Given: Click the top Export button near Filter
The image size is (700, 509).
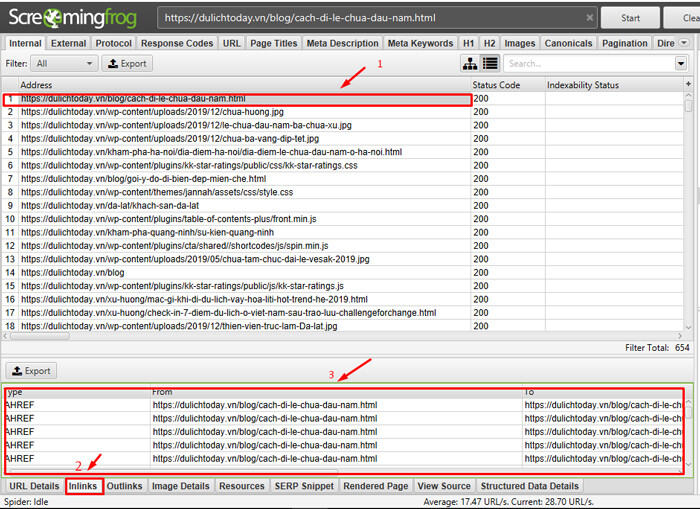Looking at the screenshot, I should tap(127, 63).
